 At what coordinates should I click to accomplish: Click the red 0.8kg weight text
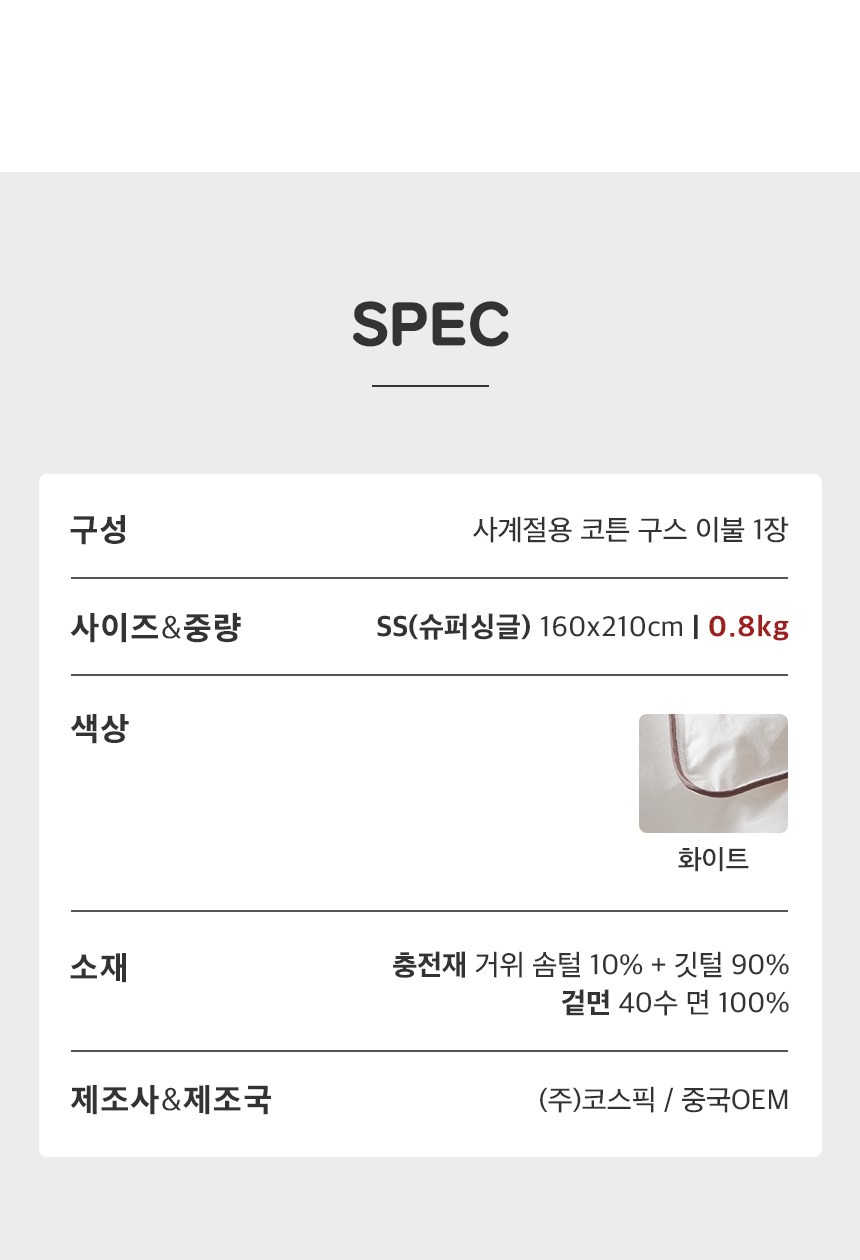(748, 628)
